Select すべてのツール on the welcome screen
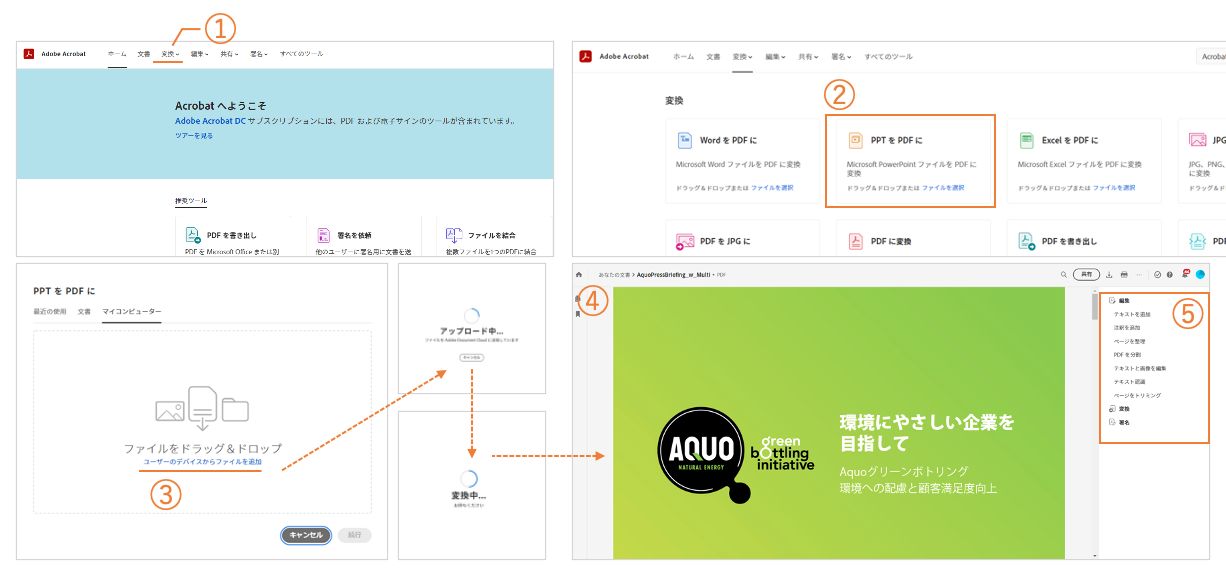This screenshot has width=1226, height=577. pos(301,54)
